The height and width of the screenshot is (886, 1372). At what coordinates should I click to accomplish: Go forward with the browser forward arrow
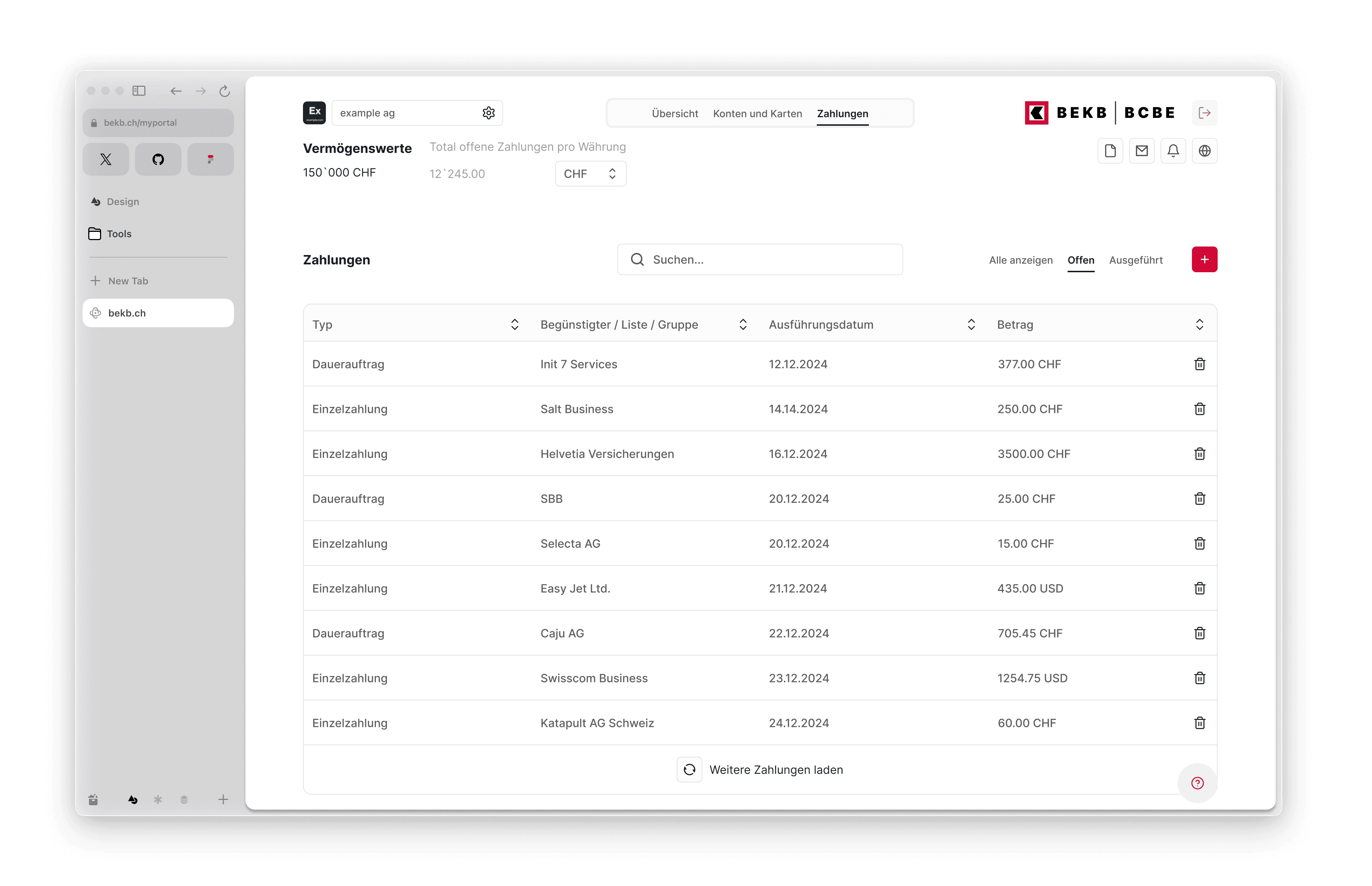[x=200, y=91]
